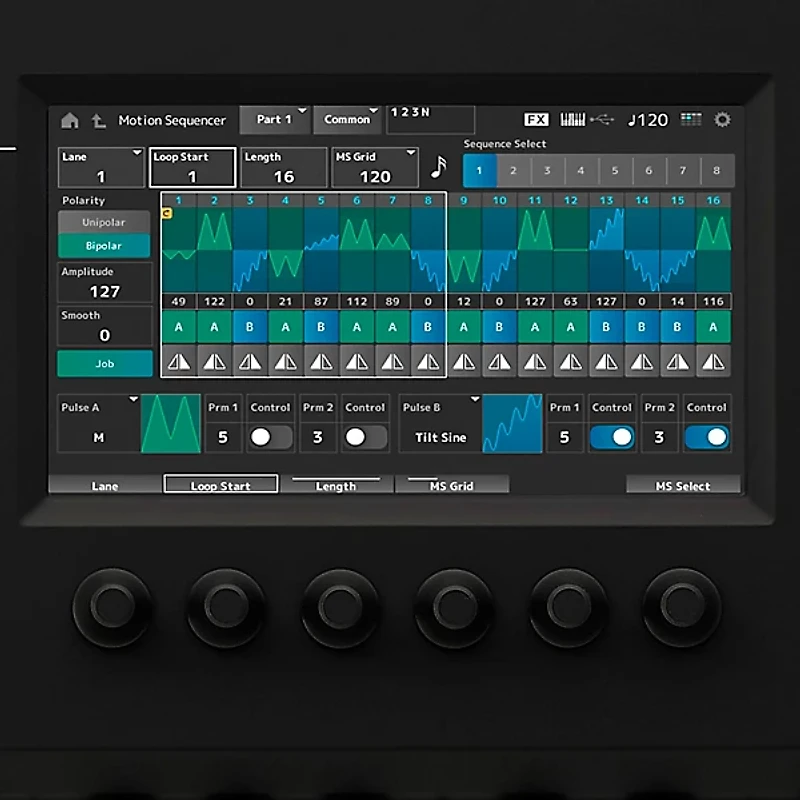
Task: Click the exit/back arrow icon
Action: tap(97, 120)
